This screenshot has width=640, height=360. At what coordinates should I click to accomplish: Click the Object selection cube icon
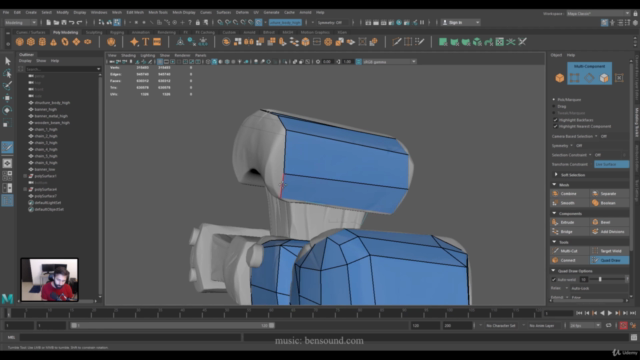[x=560, y=78]
